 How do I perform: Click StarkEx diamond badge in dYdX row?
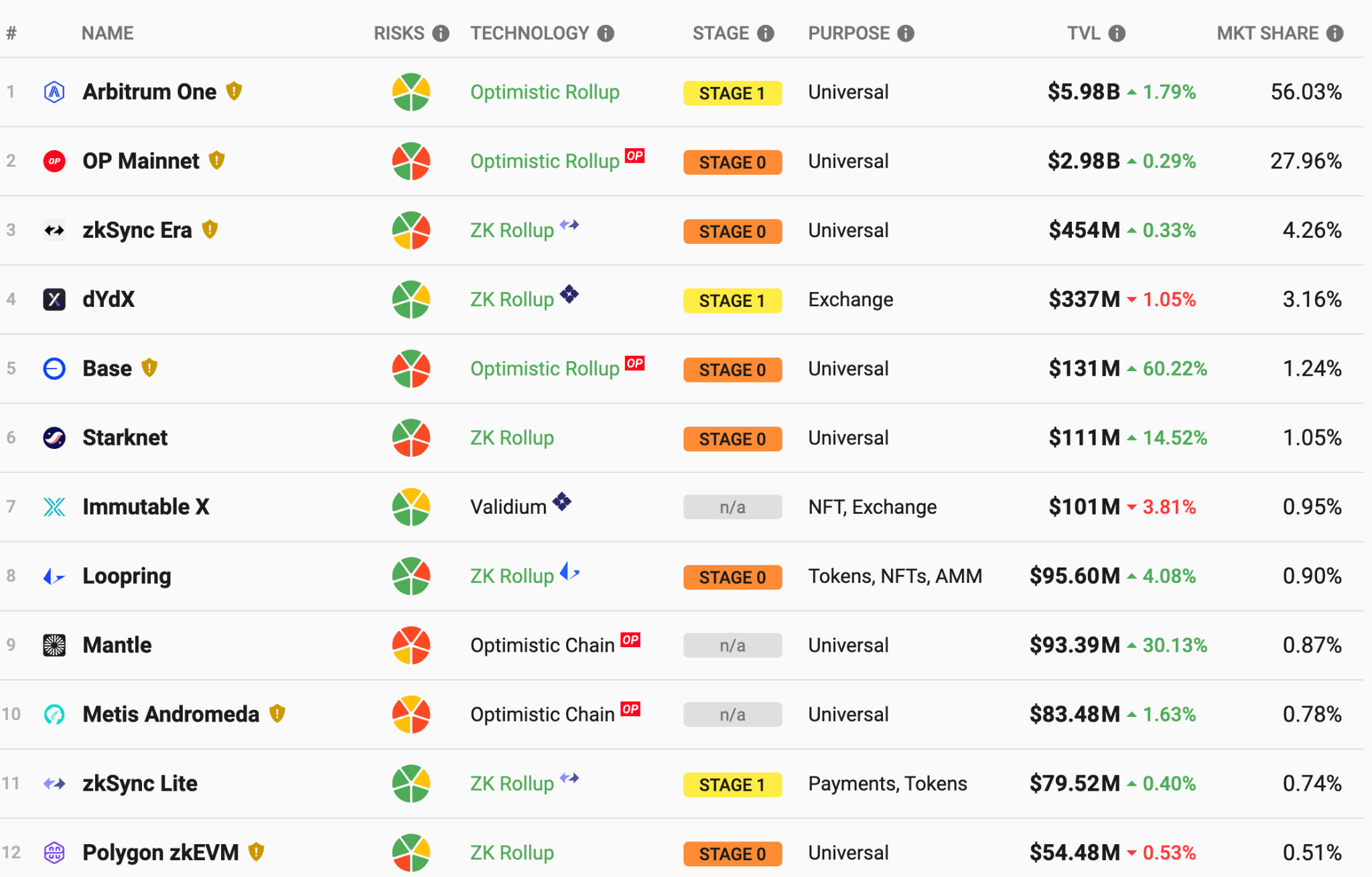[569, 293]
